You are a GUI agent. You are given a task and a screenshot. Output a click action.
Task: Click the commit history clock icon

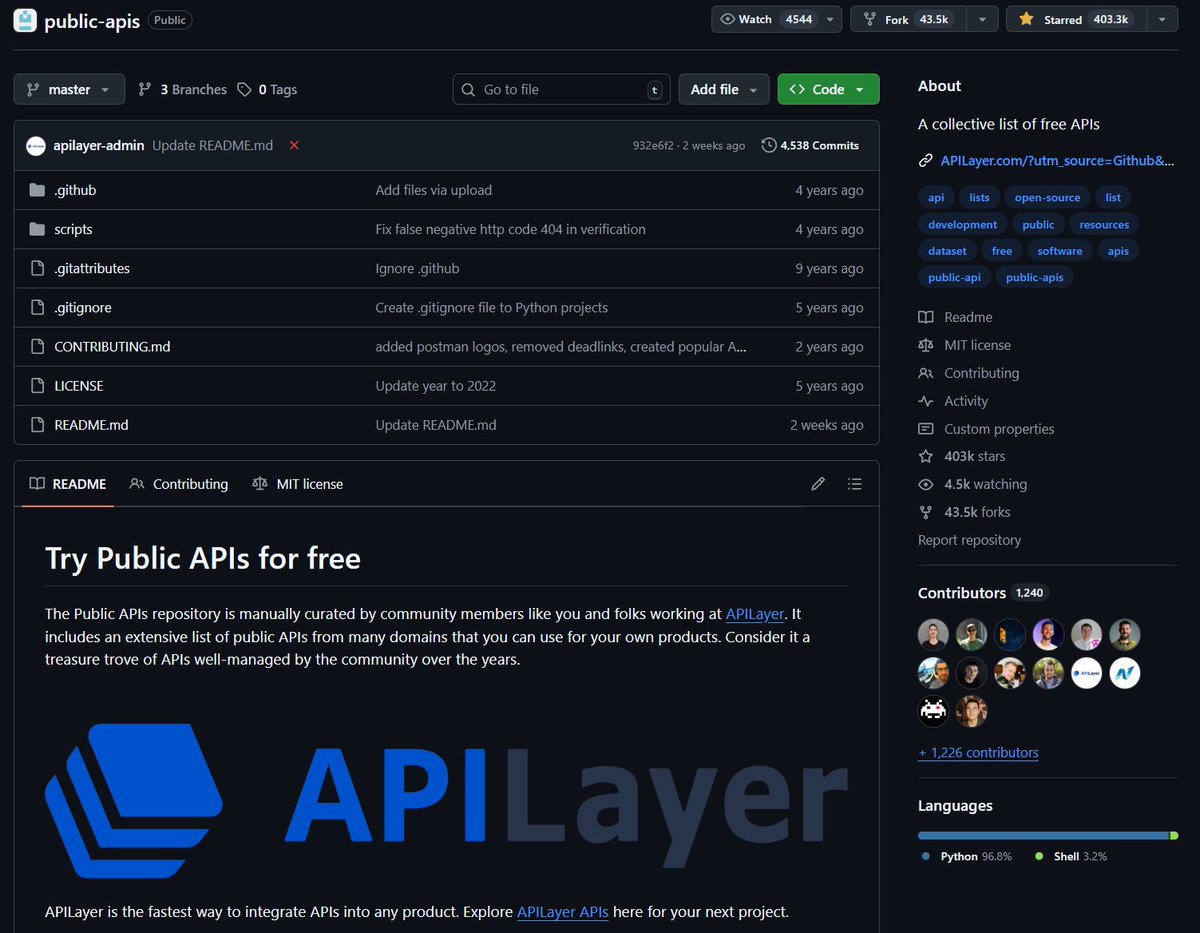click(768, 145)
